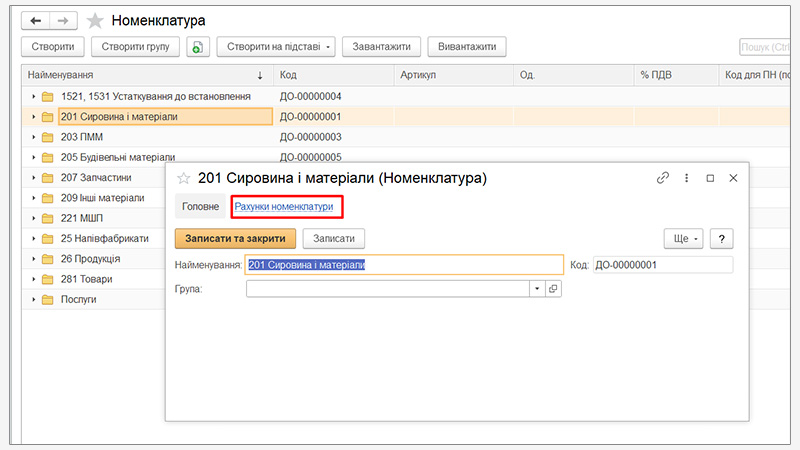Open the Група field dropdown arrow
Image resolution: width=800 pixels, height=450 pixels.
tap(536, 289)
